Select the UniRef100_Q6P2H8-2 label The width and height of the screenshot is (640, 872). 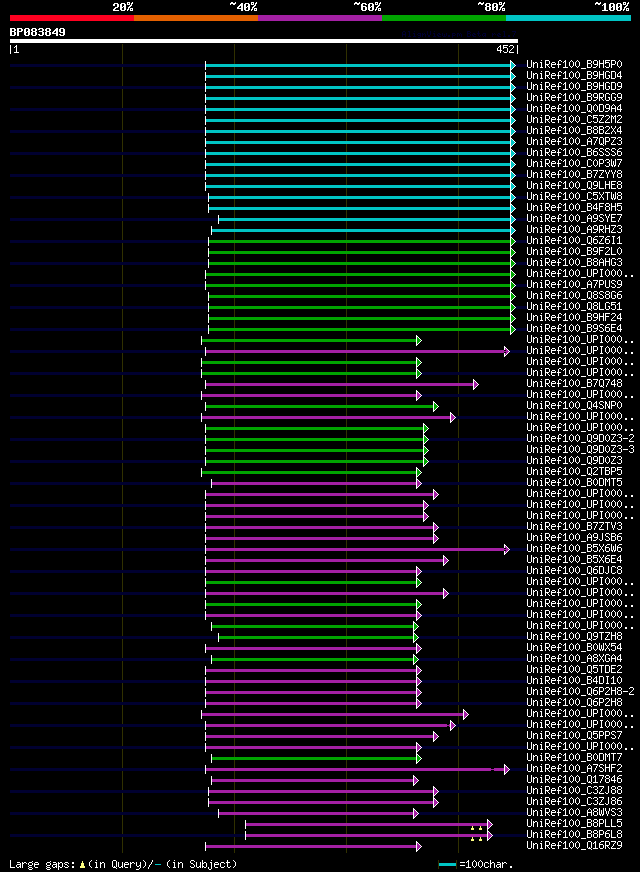coord(581,692)
